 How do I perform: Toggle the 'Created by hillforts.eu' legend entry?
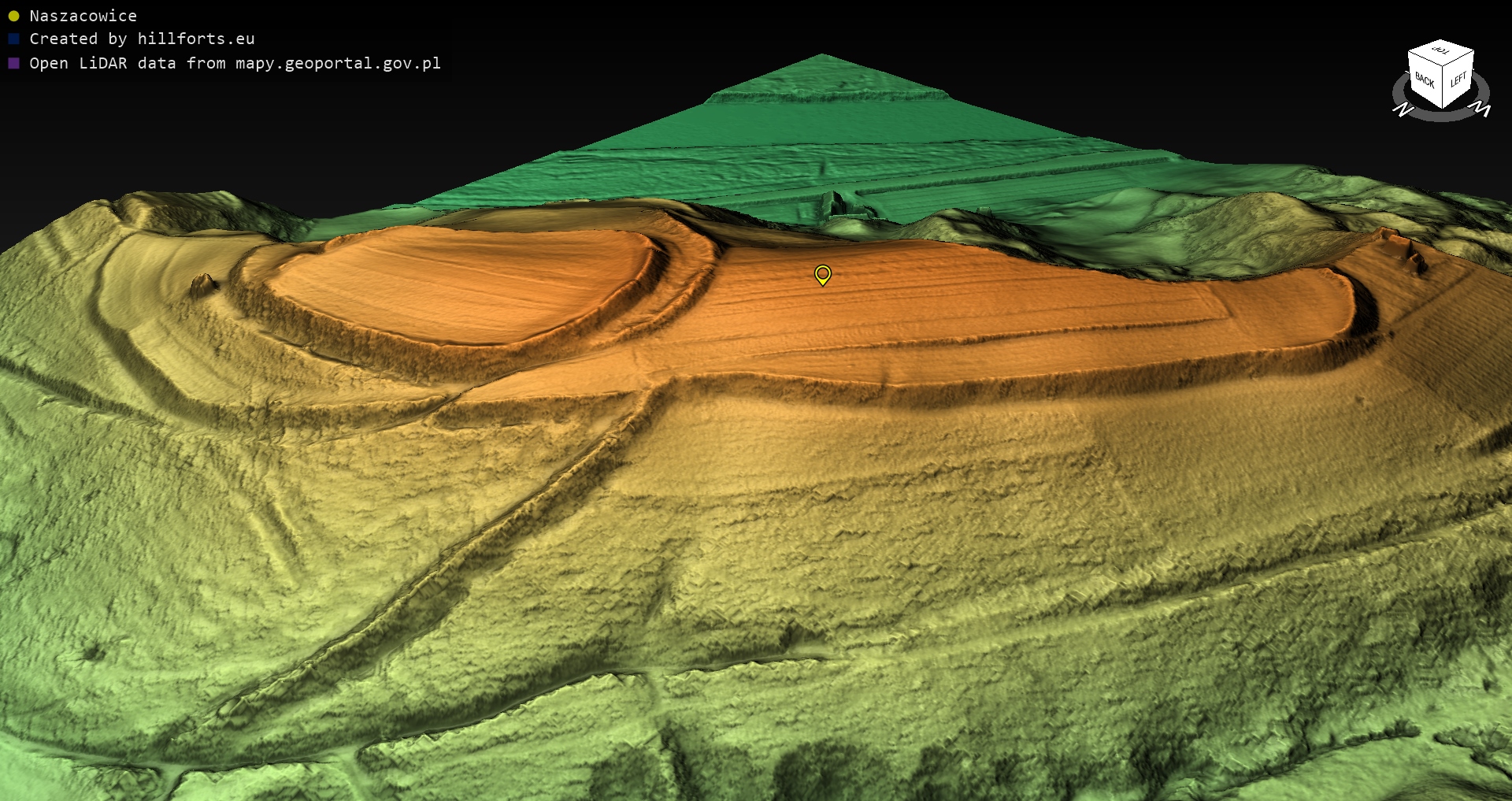click(x=142, y=39)
